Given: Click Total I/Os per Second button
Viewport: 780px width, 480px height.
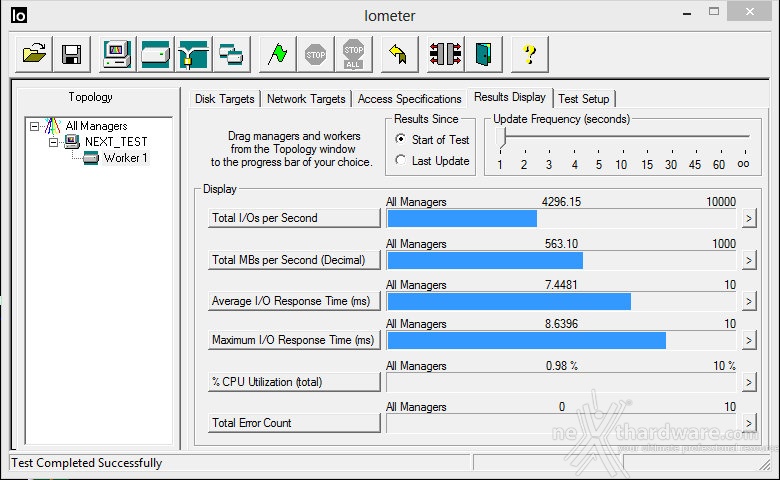Looking at the screenshot, I should 294,218.
